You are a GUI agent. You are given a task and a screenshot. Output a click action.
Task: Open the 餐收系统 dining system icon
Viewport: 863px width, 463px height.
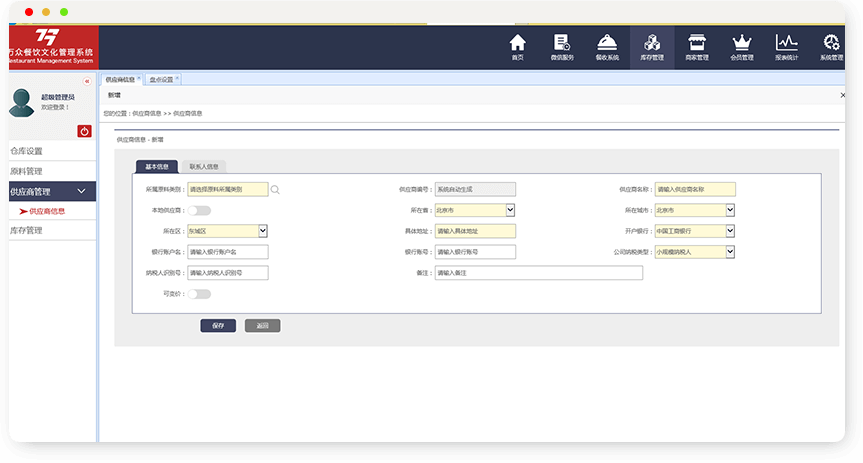606,46
